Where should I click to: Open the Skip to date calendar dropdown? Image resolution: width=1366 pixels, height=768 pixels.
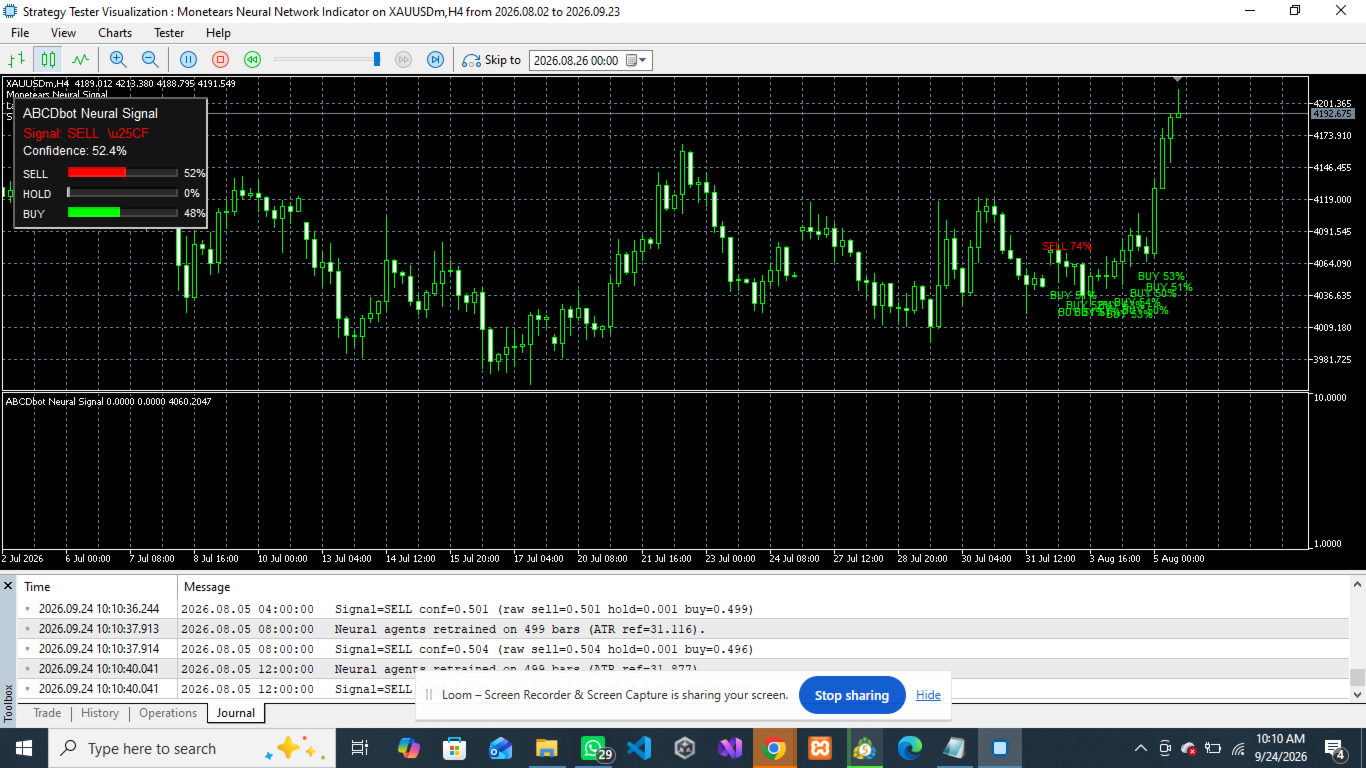pos(638,60)
